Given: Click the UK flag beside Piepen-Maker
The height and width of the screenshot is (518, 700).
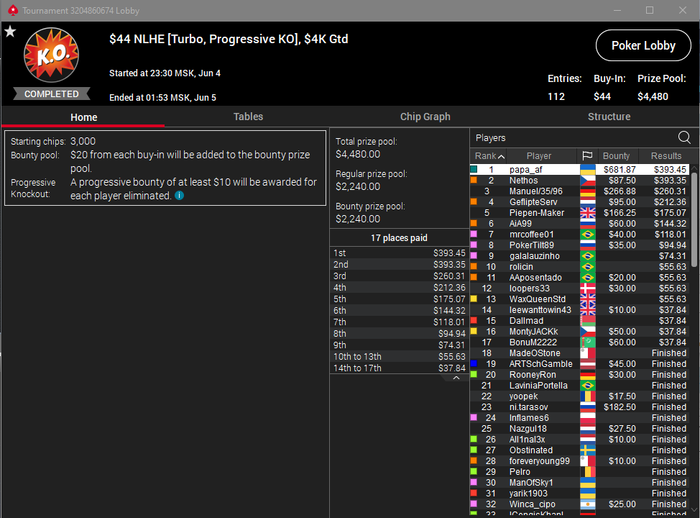Looking at the screenshot, I should pos(588,213).
